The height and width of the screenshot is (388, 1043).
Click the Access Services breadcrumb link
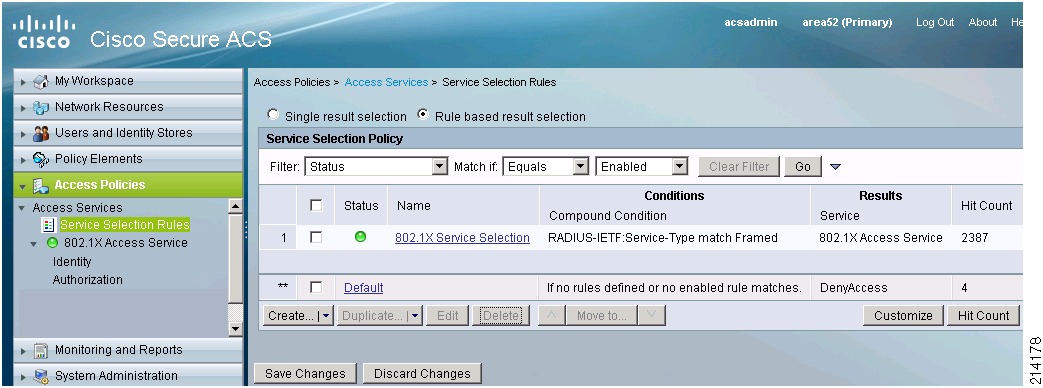tap(386, 83)
